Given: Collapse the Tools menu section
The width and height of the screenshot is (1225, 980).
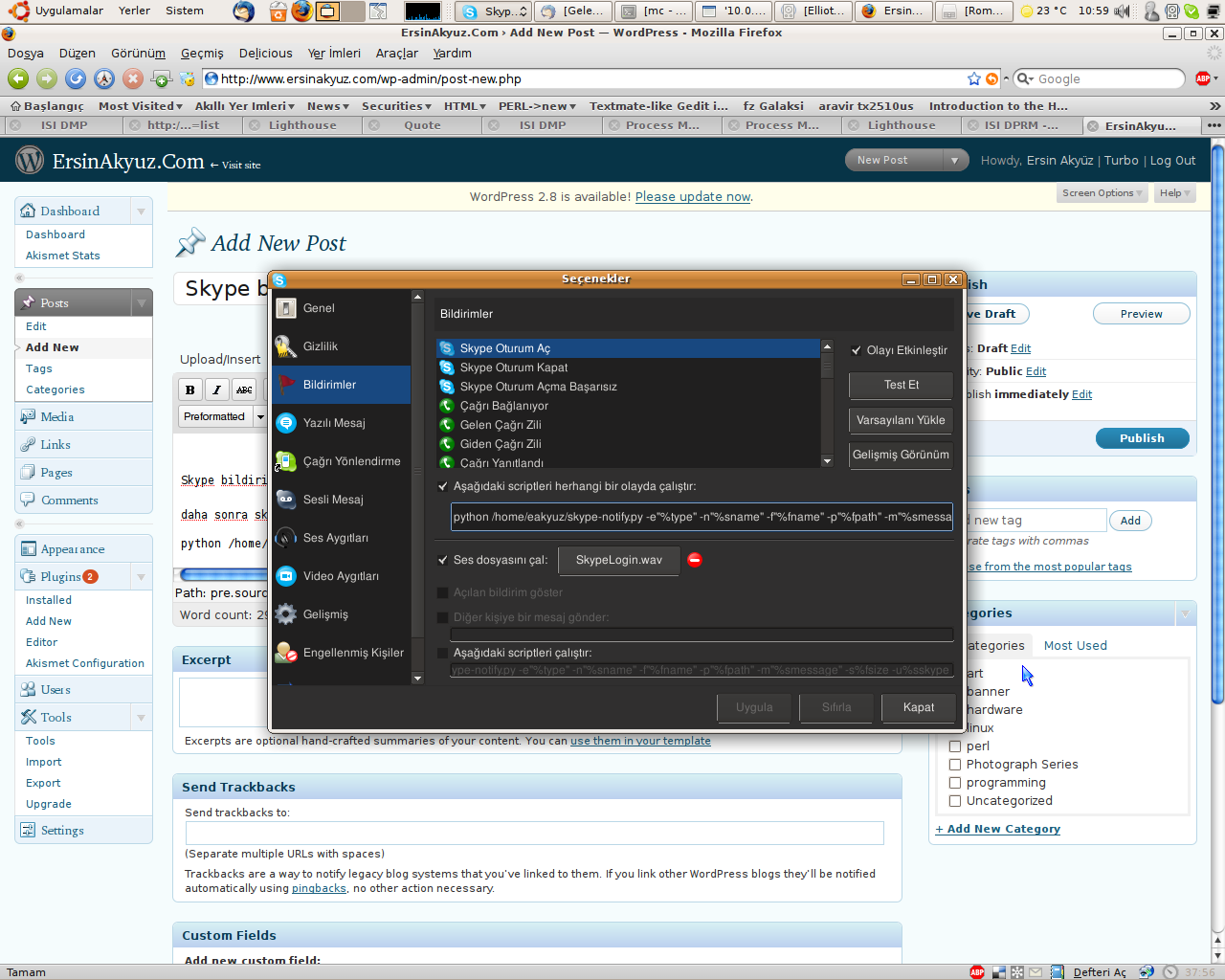Looking at the screenshot, I should [x=141, y=718].
